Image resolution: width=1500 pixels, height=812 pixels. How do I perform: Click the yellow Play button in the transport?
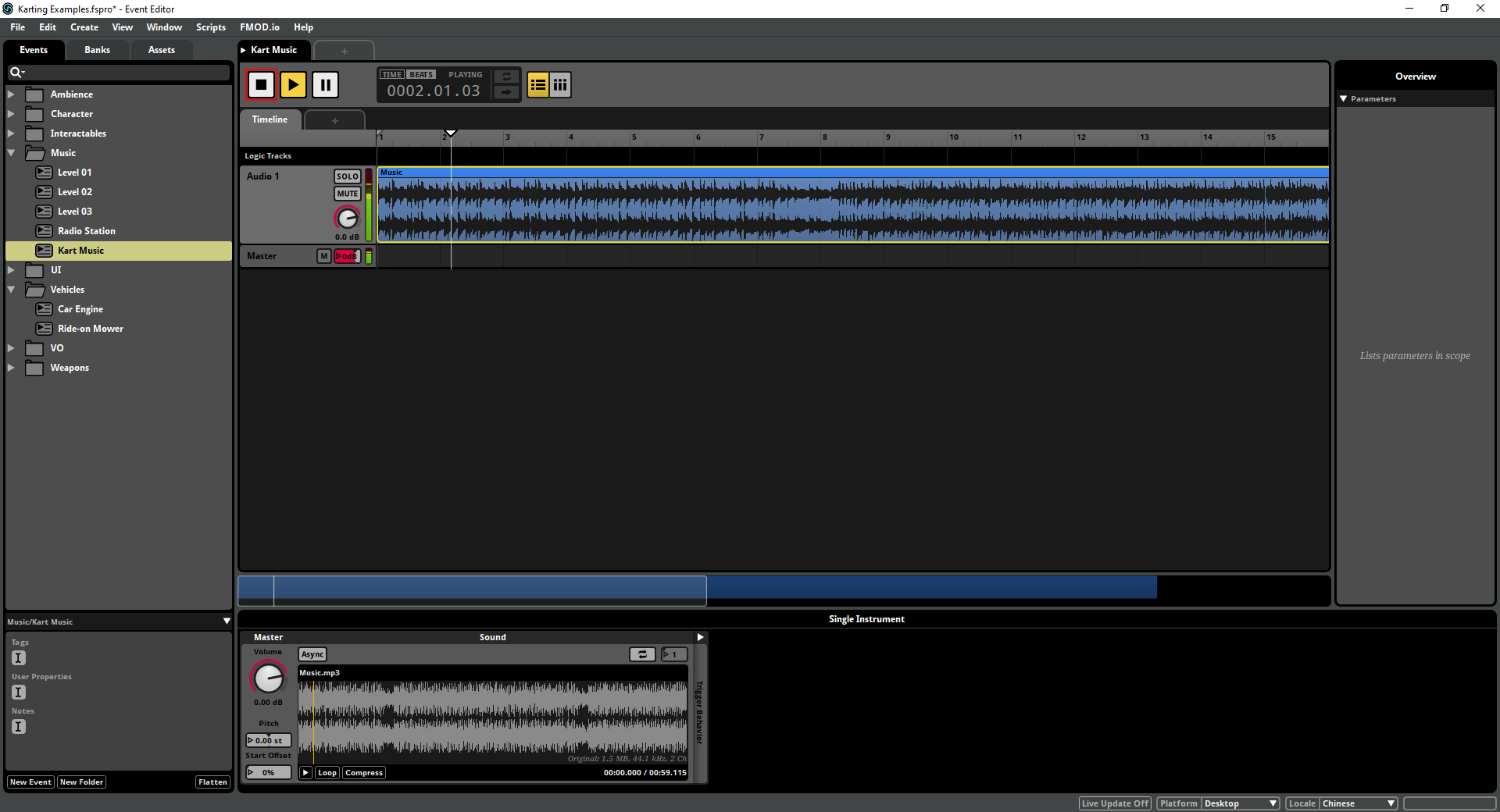293,84
